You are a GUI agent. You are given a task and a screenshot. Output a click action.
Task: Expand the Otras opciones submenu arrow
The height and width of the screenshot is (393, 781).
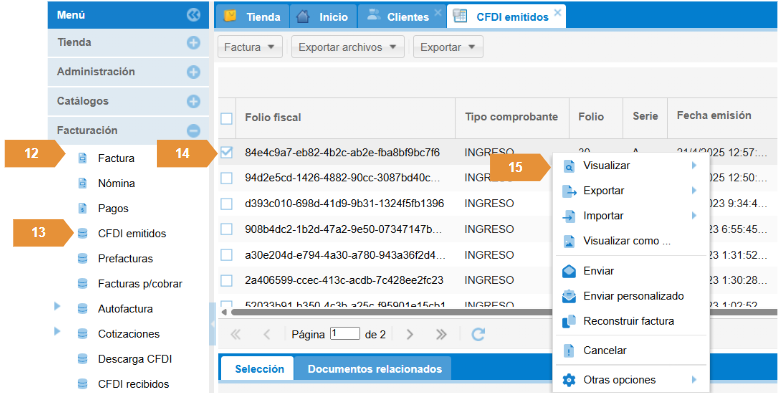tap(694, 380)
